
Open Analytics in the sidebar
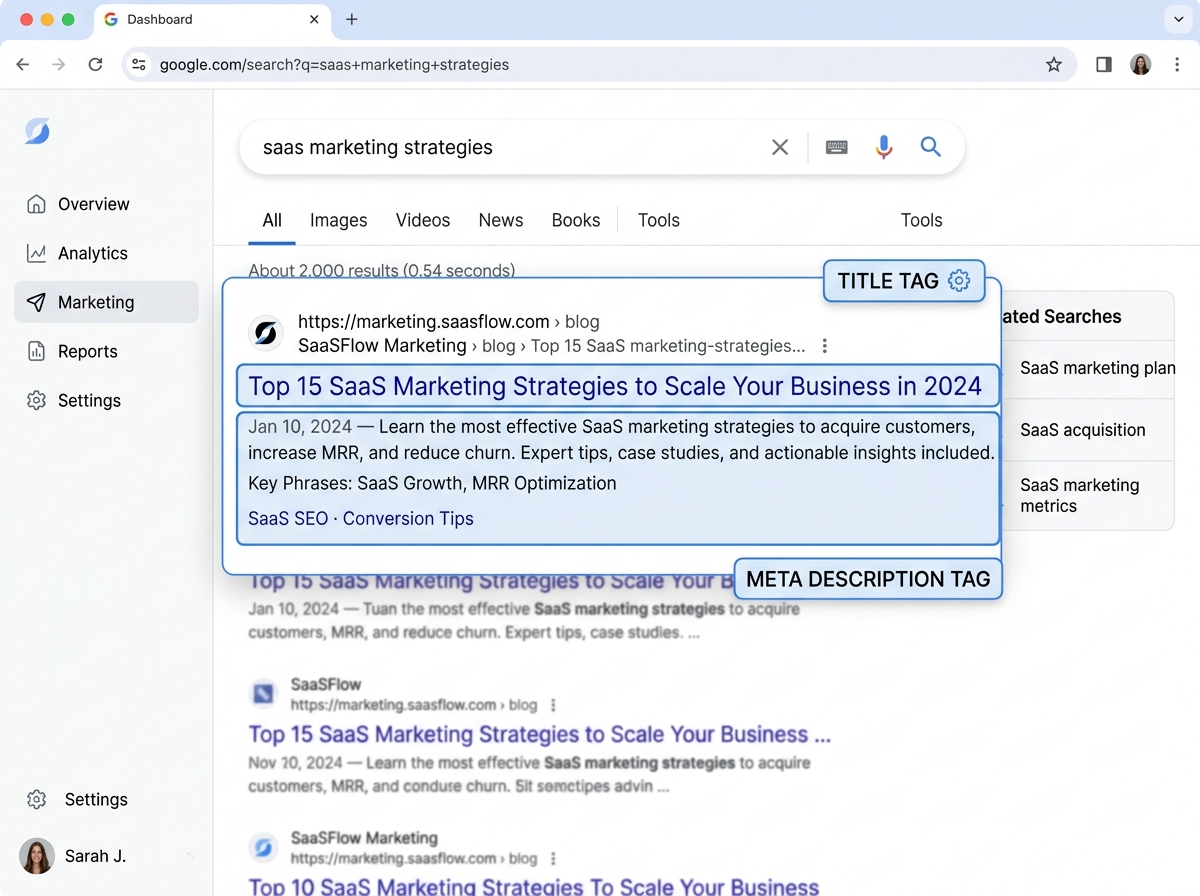click(106, 253)
